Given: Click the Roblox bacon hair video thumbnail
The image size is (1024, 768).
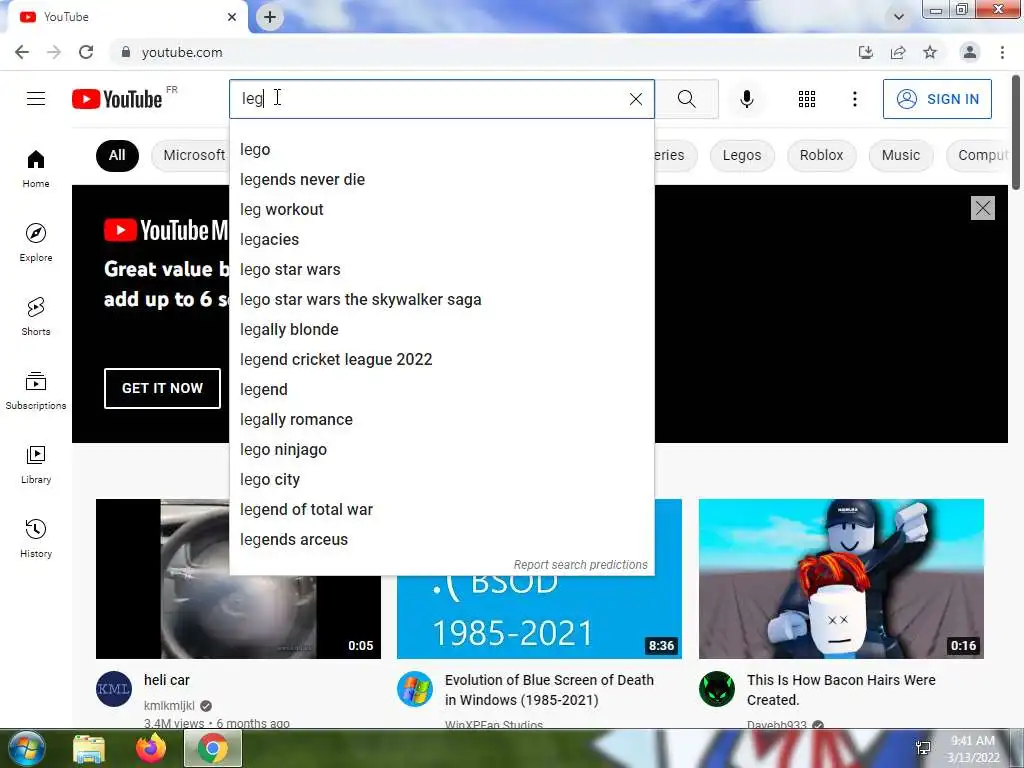Looking at the screenshot, I should 841,579.
